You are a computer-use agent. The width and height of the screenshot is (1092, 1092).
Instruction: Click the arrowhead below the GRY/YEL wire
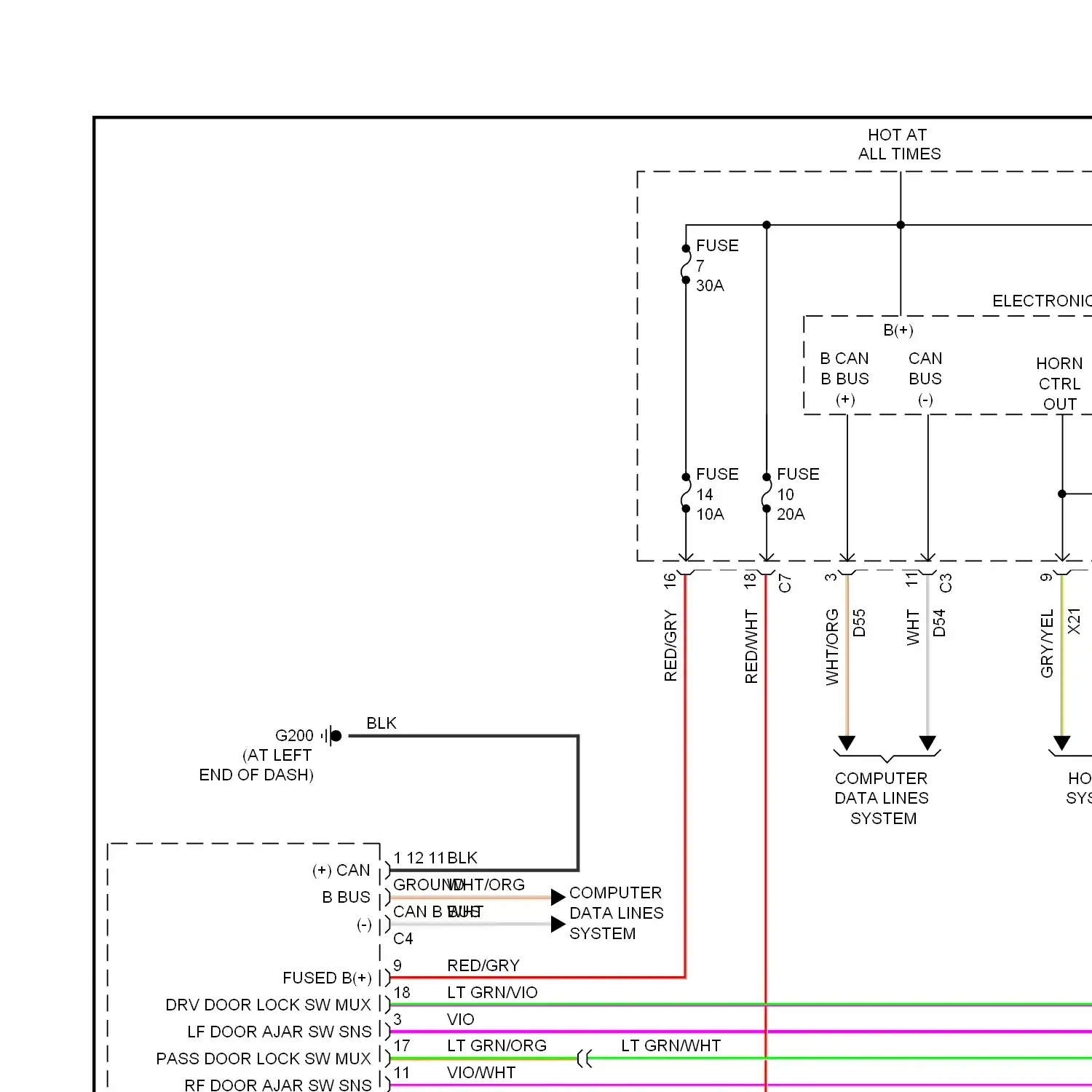tap(1062, 743)
